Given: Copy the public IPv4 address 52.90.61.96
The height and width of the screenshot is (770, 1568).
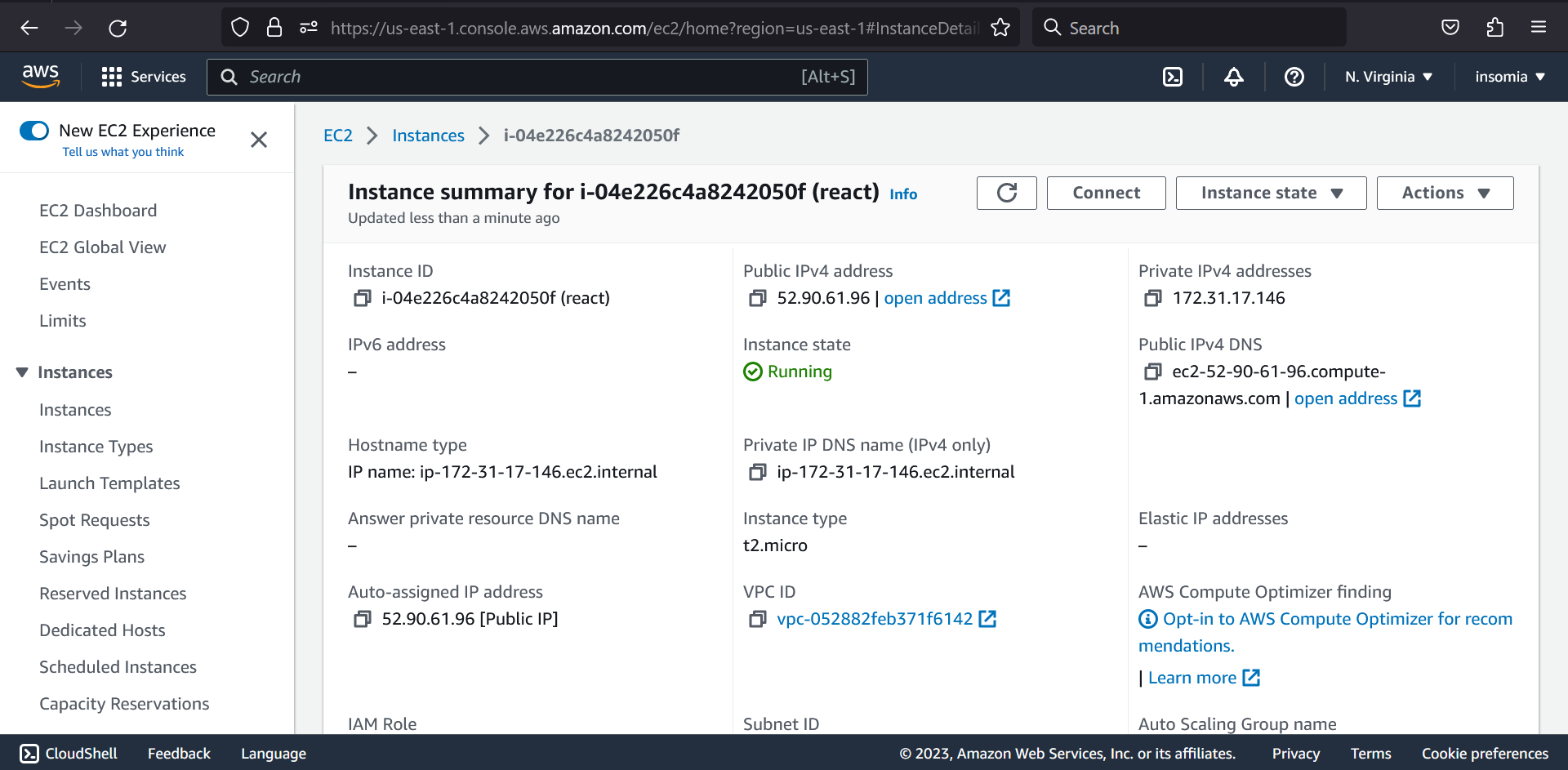Looking at the screenshot, I should tap(757, 298).
